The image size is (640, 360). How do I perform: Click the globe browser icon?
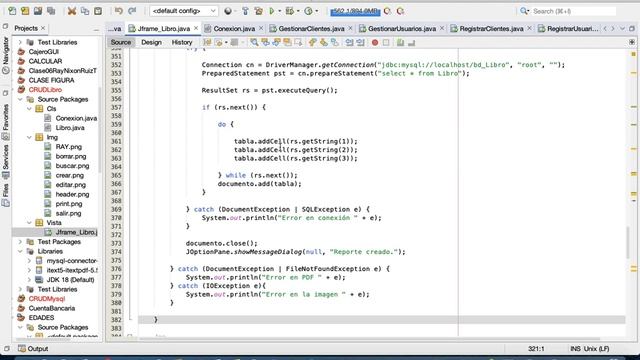[228, 11]
